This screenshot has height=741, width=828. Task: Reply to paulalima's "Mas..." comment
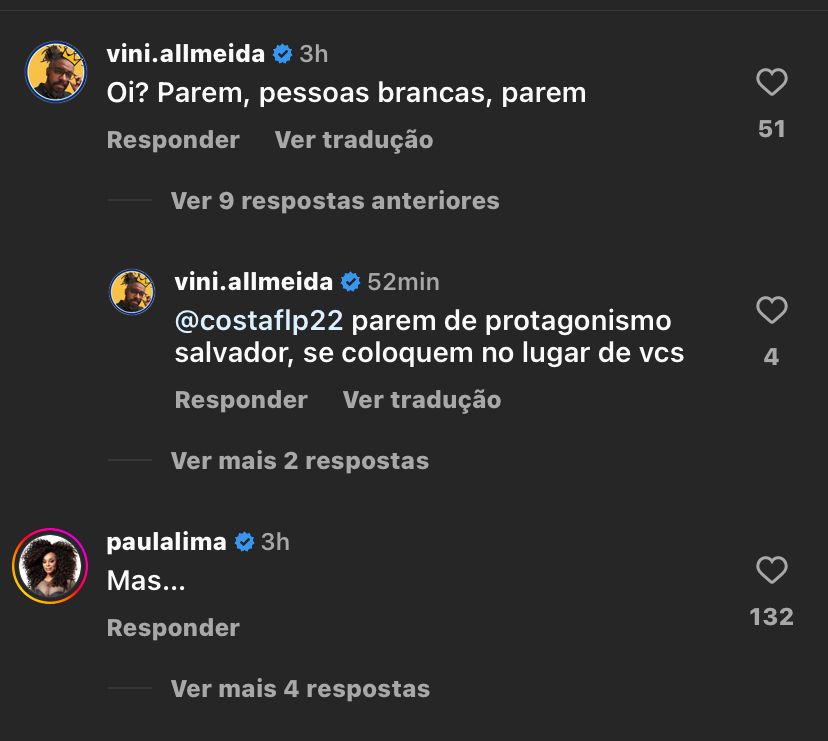pos(173,628)
